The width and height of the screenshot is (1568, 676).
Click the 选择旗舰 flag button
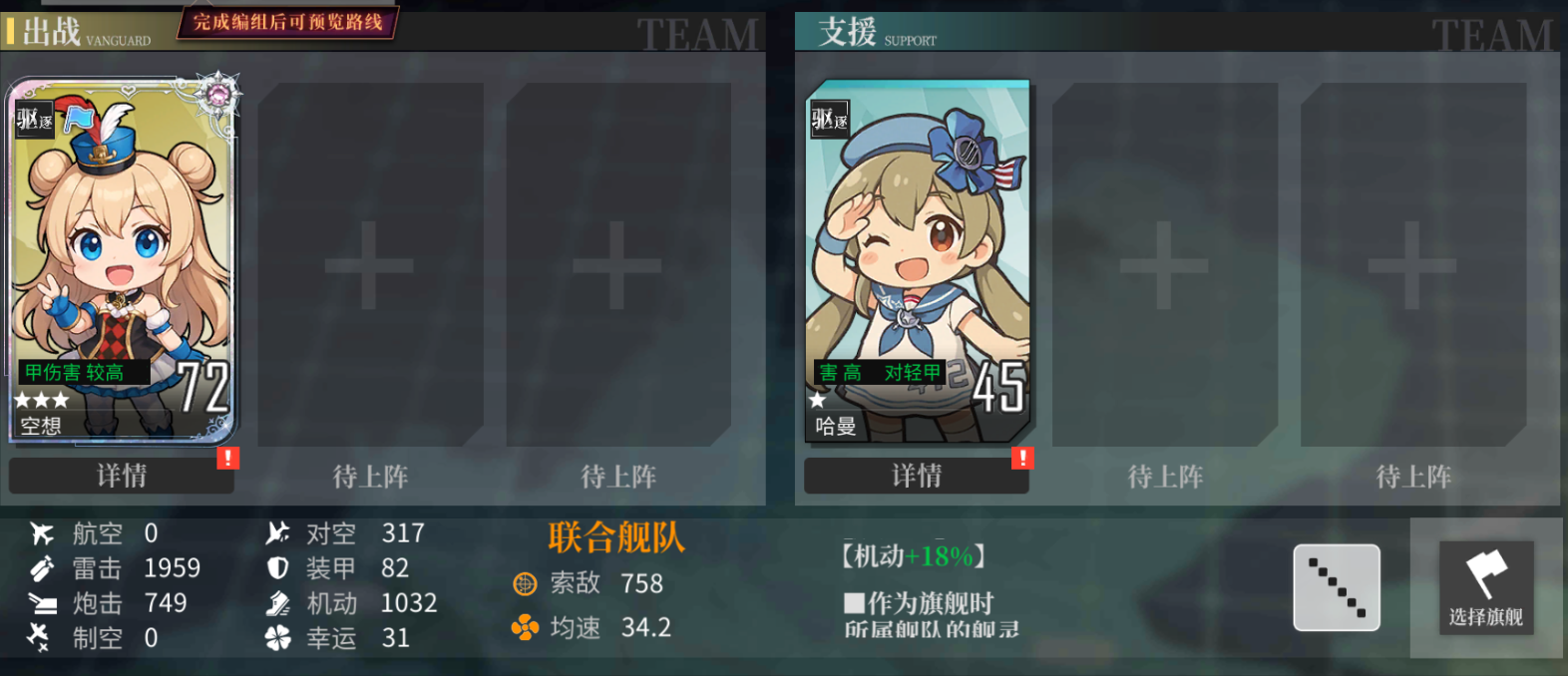pos(1486,588)
